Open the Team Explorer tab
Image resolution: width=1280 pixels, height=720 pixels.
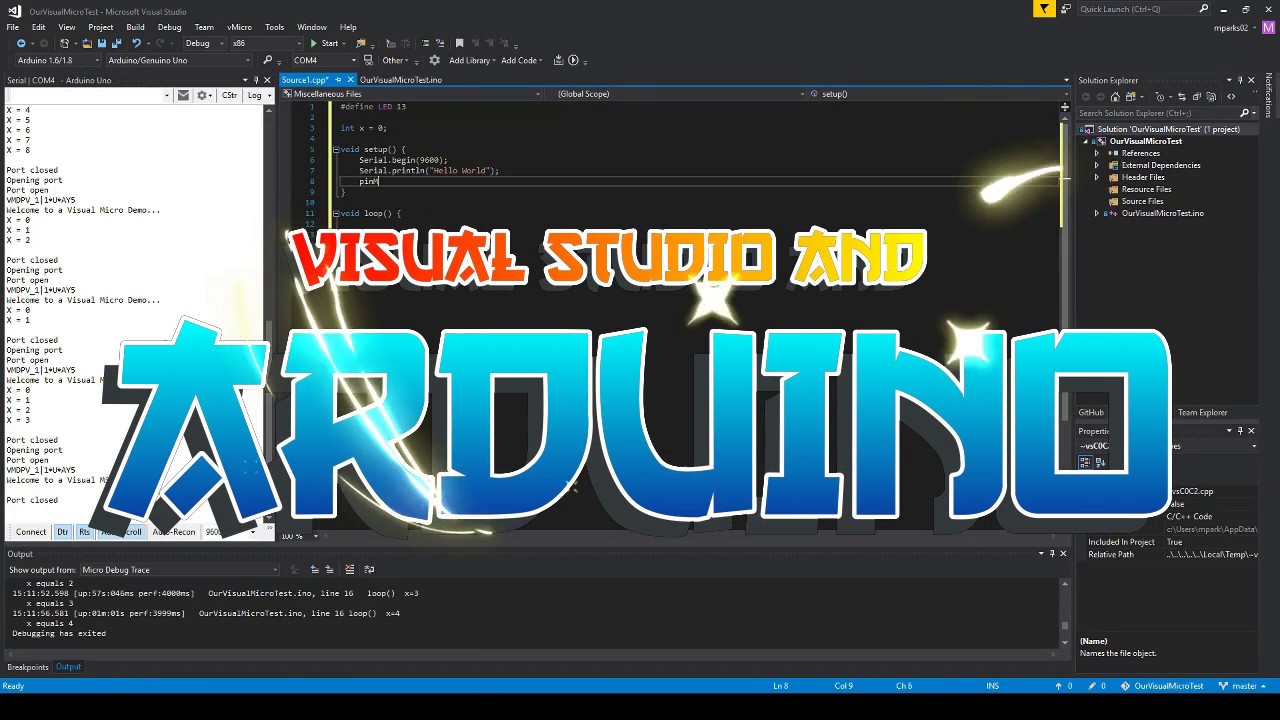click(x=1202, y=412)
